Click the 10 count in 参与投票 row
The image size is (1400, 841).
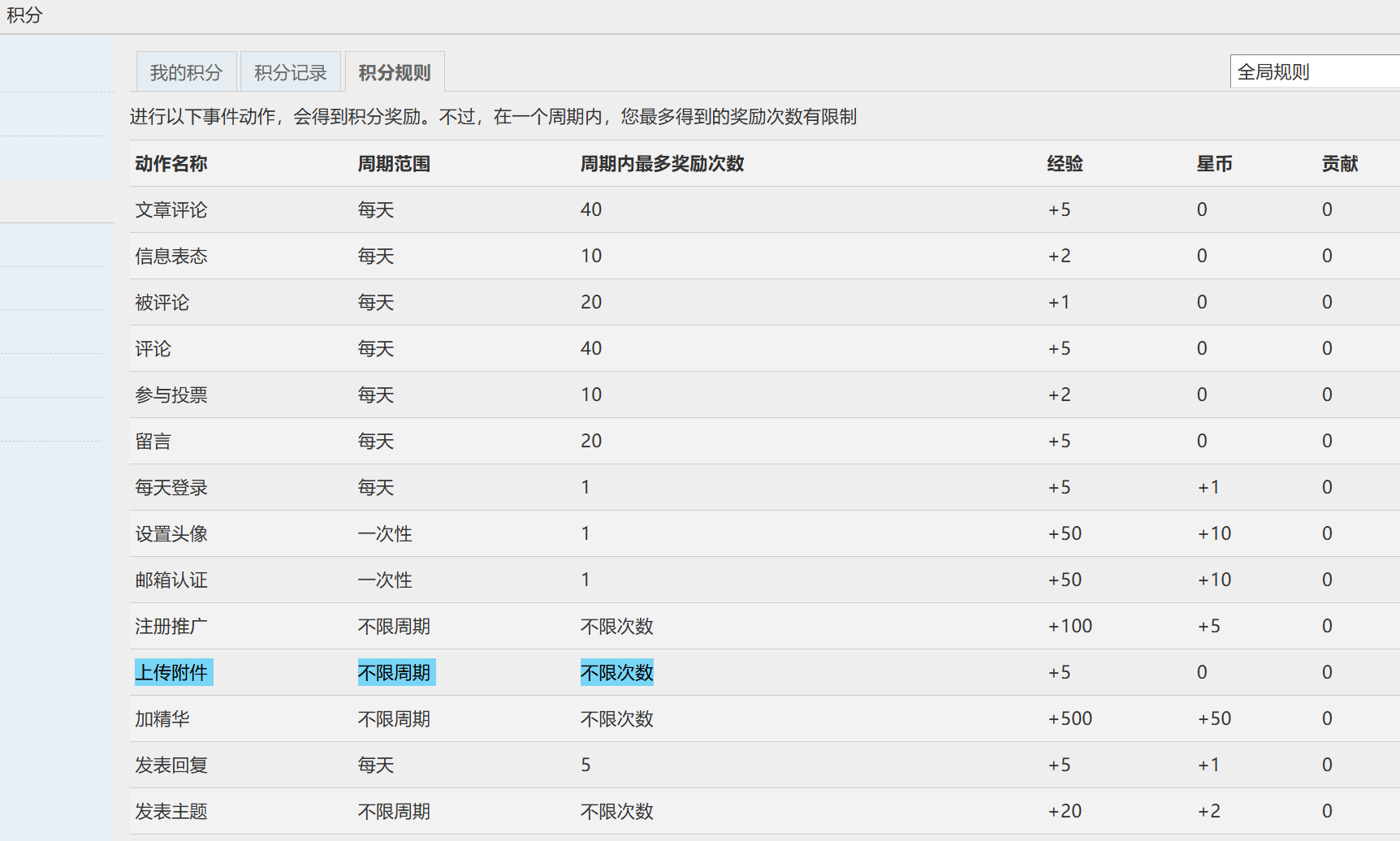click(591, 395)
